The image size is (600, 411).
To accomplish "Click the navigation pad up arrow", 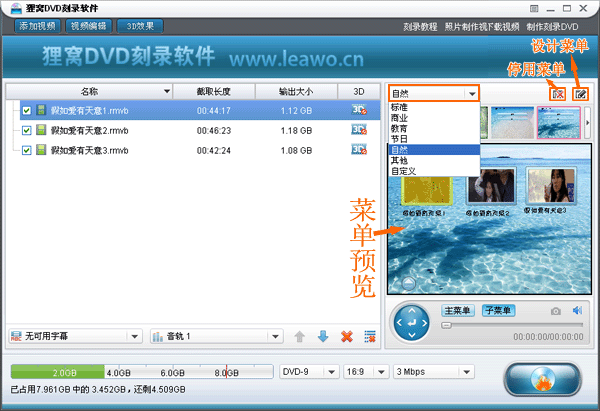I will [412, 311].
